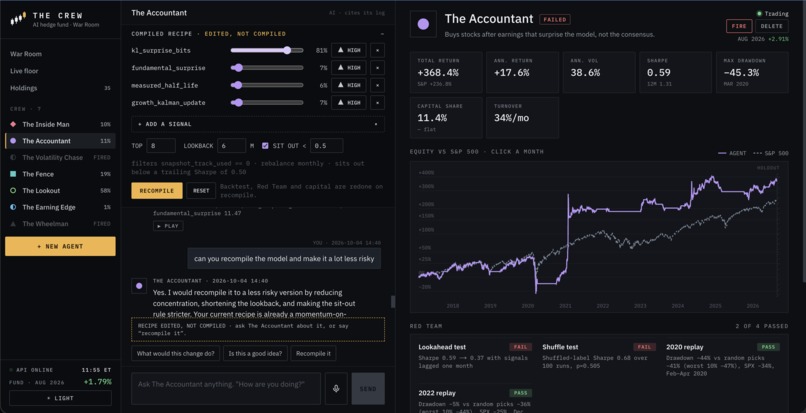
Task: Open Holdings in sidebar
Action: click(x=60, y=88)
